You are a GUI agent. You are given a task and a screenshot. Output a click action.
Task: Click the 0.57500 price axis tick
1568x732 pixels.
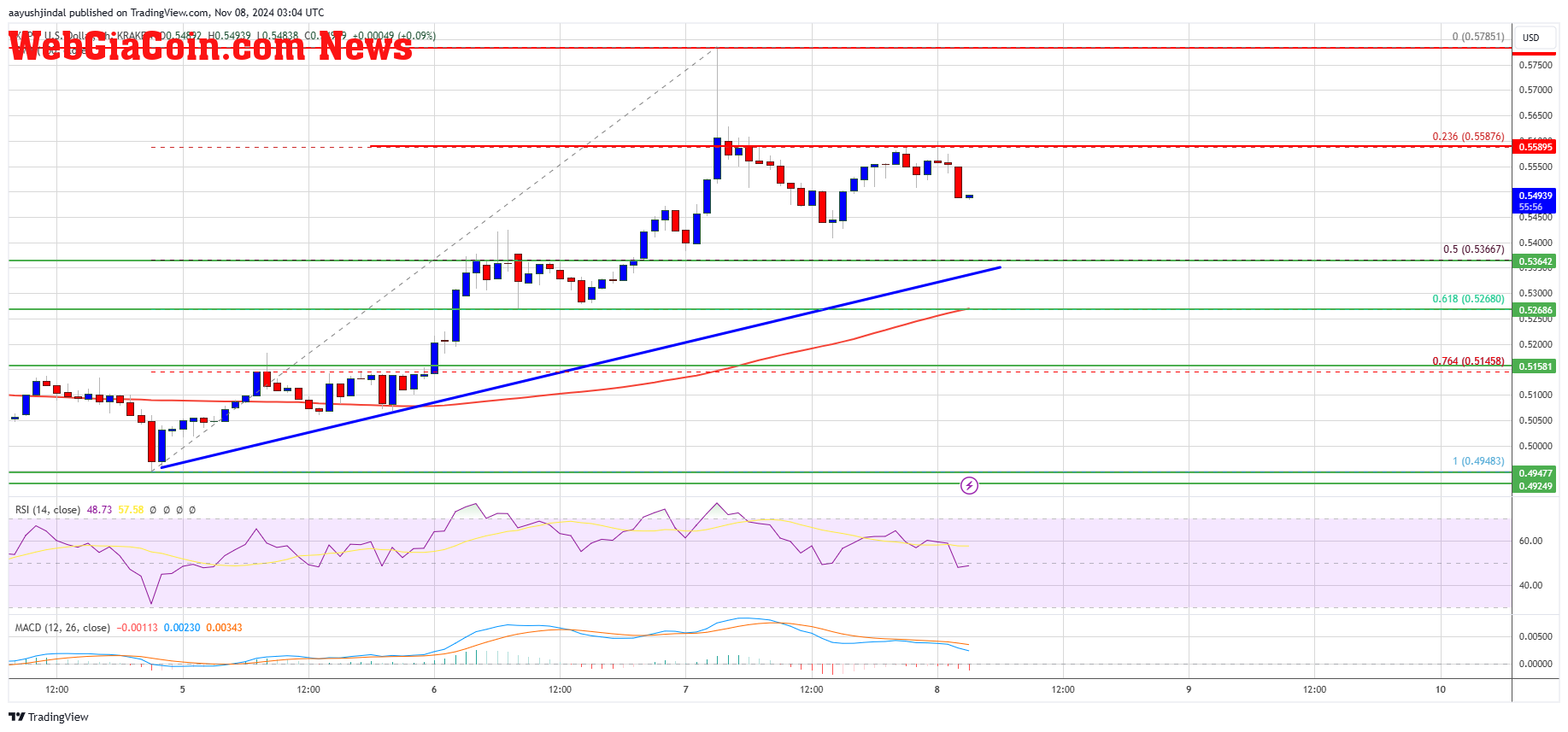tap(1536, 65)
